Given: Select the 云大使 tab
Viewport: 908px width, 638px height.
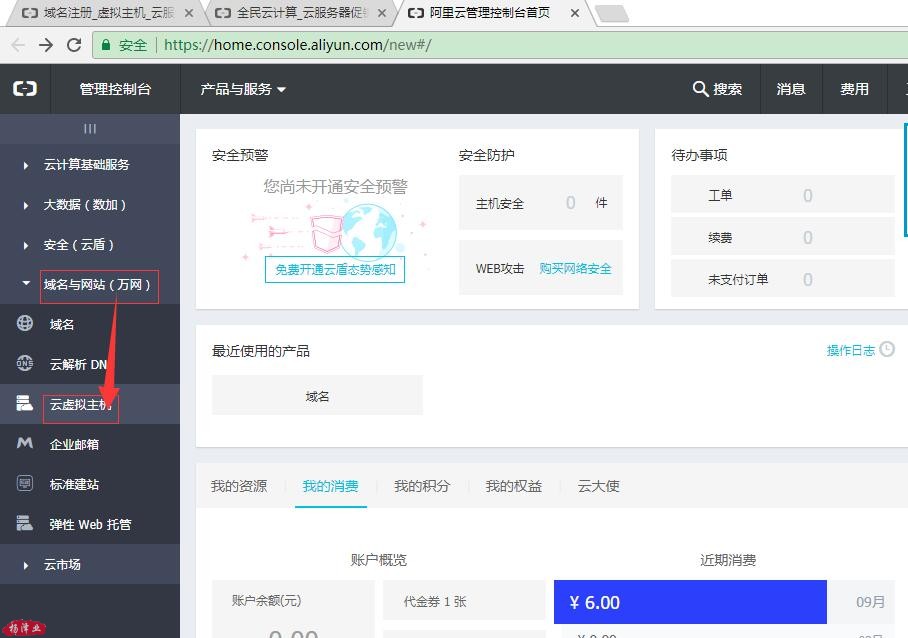Looking at the screenshot, I should 598,486.
